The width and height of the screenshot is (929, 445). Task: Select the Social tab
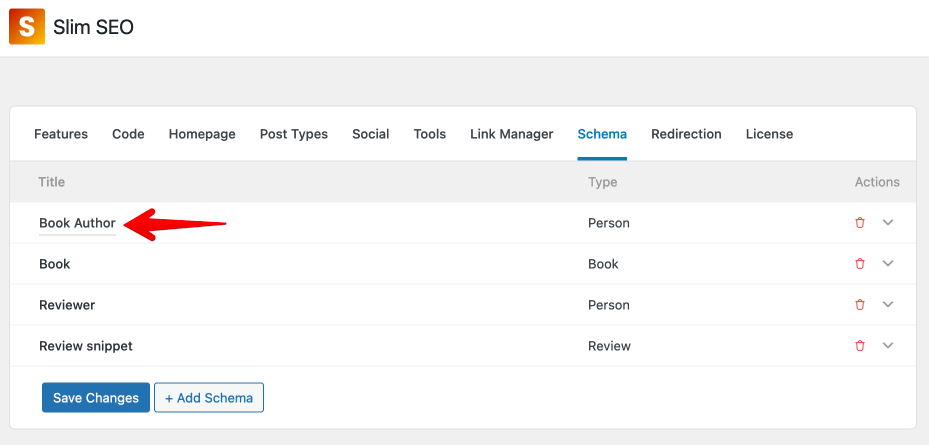370,134
